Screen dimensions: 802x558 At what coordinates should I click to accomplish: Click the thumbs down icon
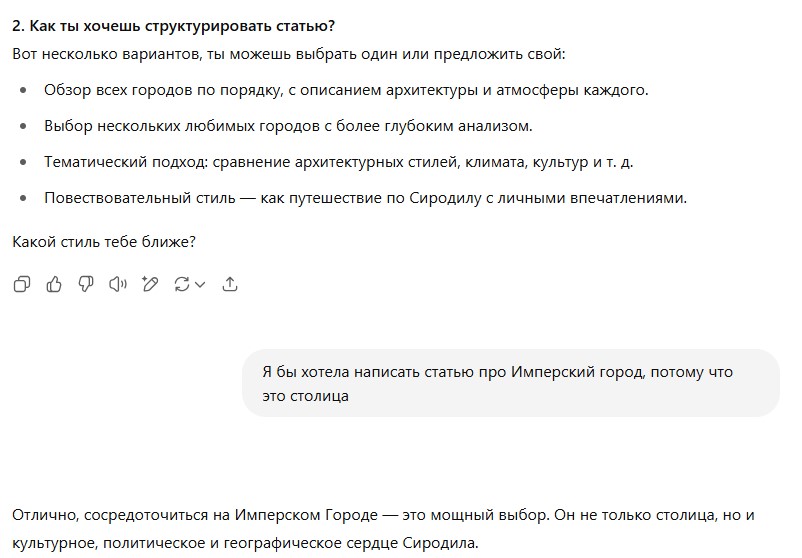[x=86, y=285]
